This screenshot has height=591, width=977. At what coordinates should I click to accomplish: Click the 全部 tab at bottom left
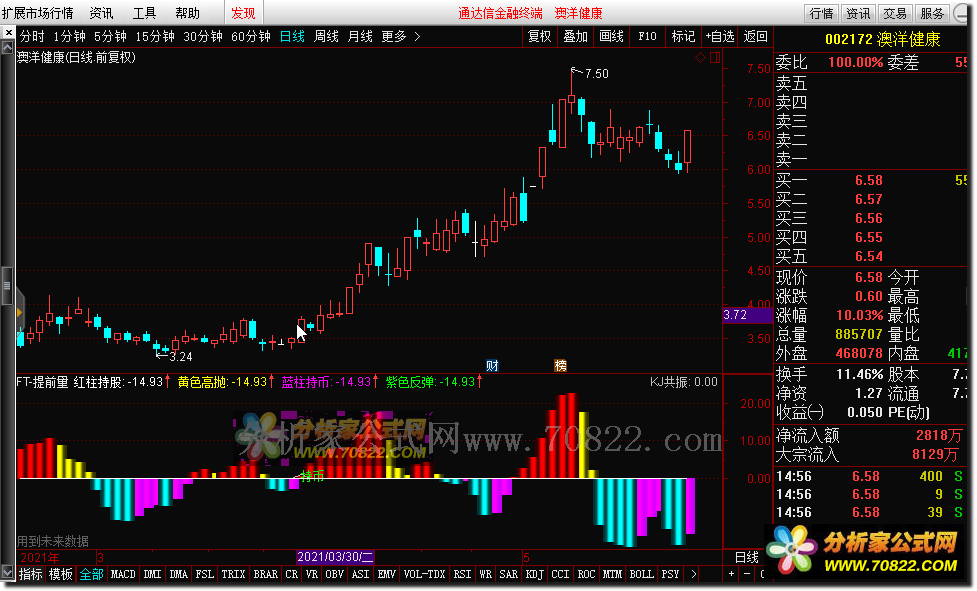tap(91, 574)
